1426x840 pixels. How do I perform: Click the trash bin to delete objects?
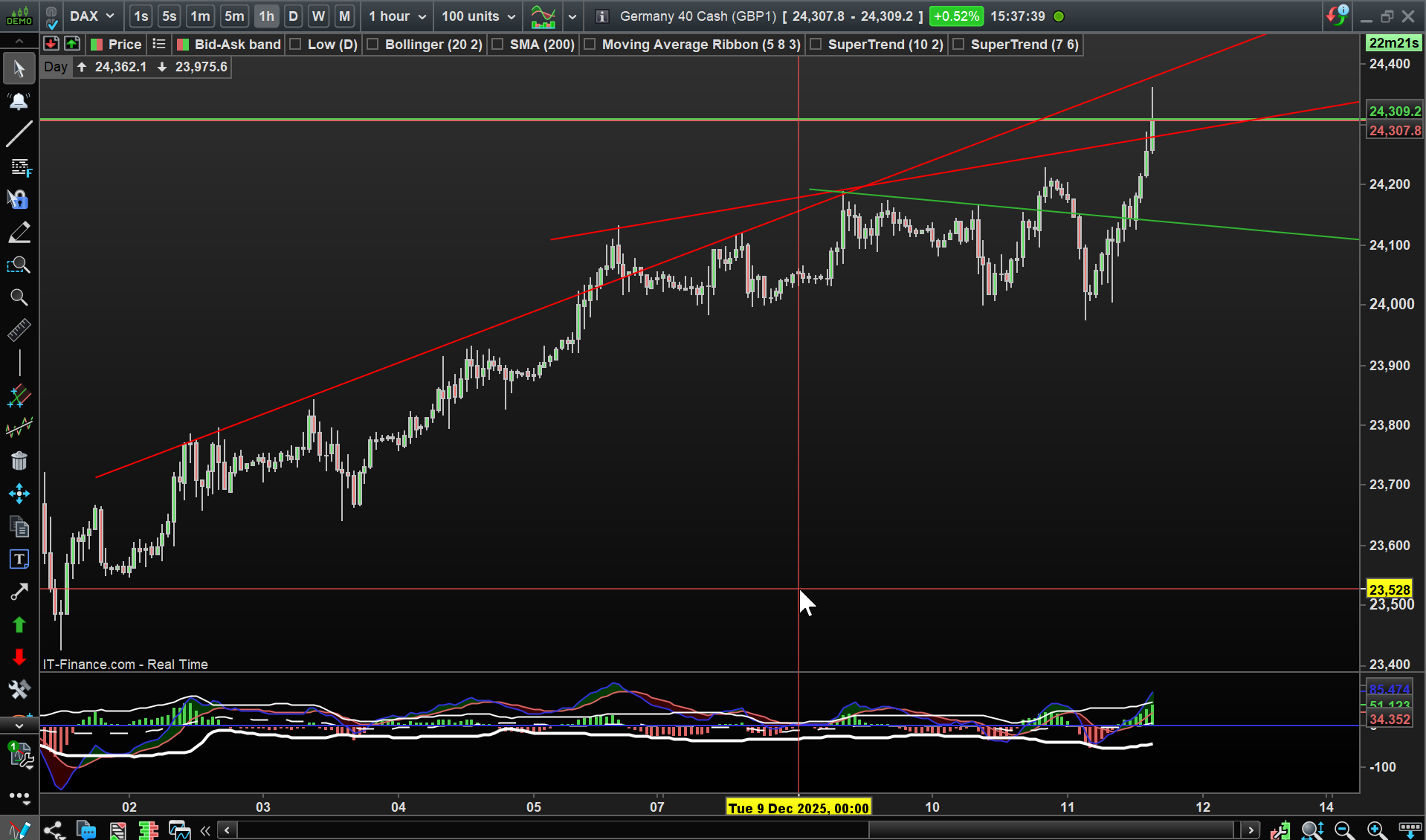click(x=19, y=461)
